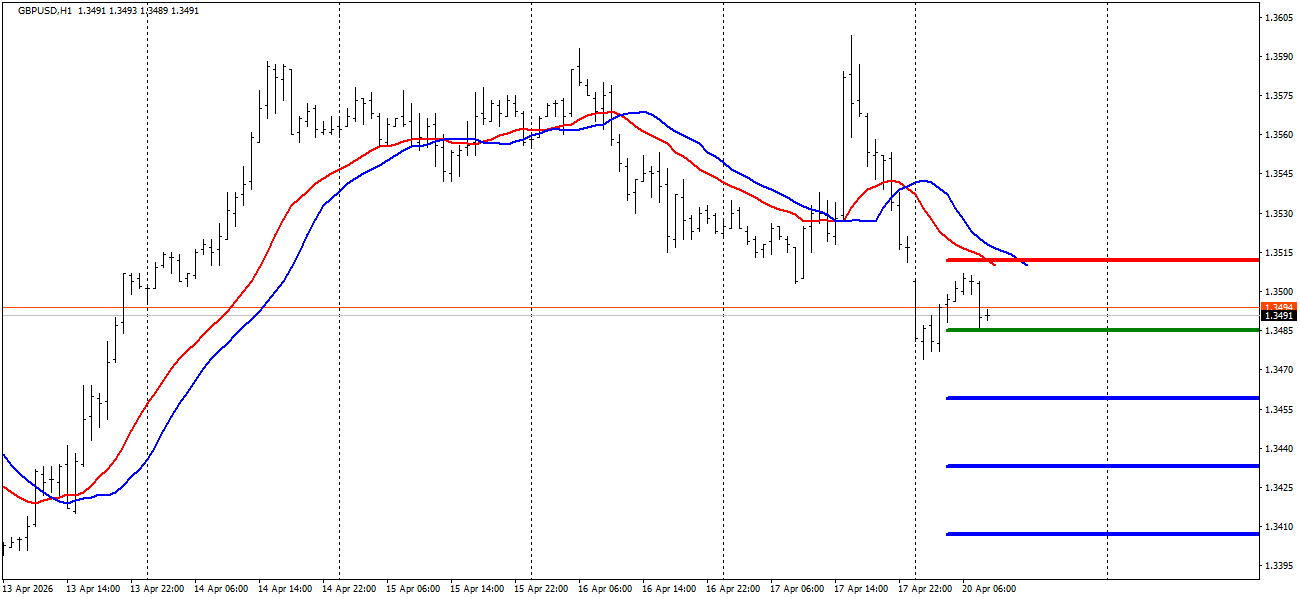
Task: Click the 1.3515 price scale label
Action: pyautogui.click(x=1279, y=252)
